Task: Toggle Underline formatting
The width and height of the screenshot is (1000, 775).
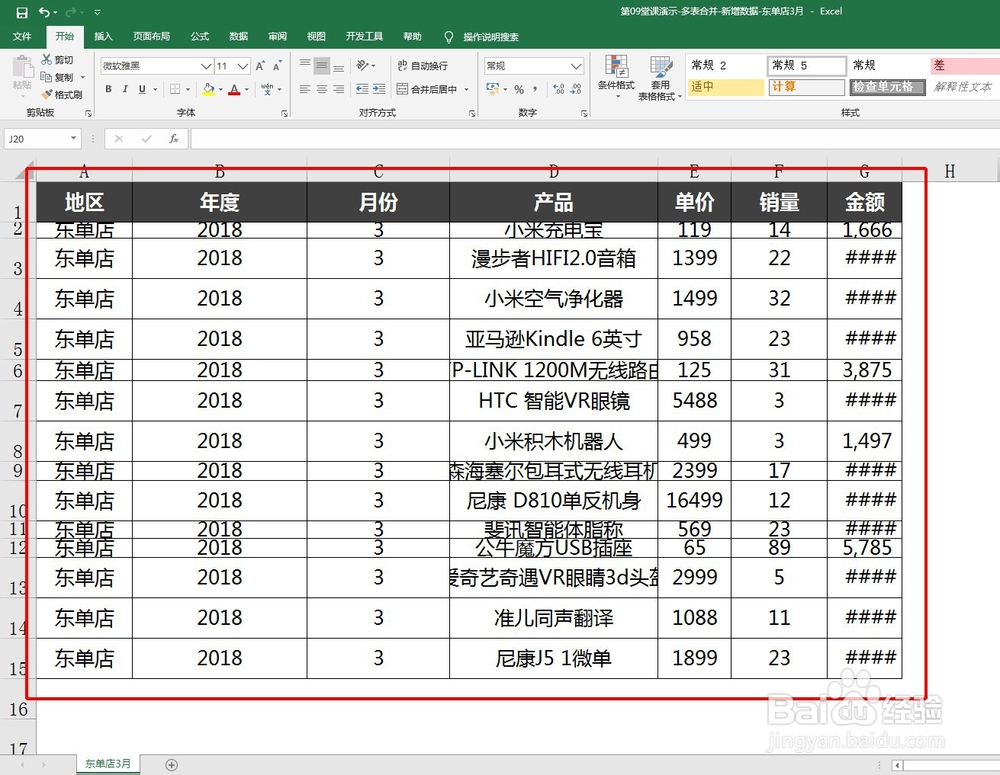Action: [142, 89]
